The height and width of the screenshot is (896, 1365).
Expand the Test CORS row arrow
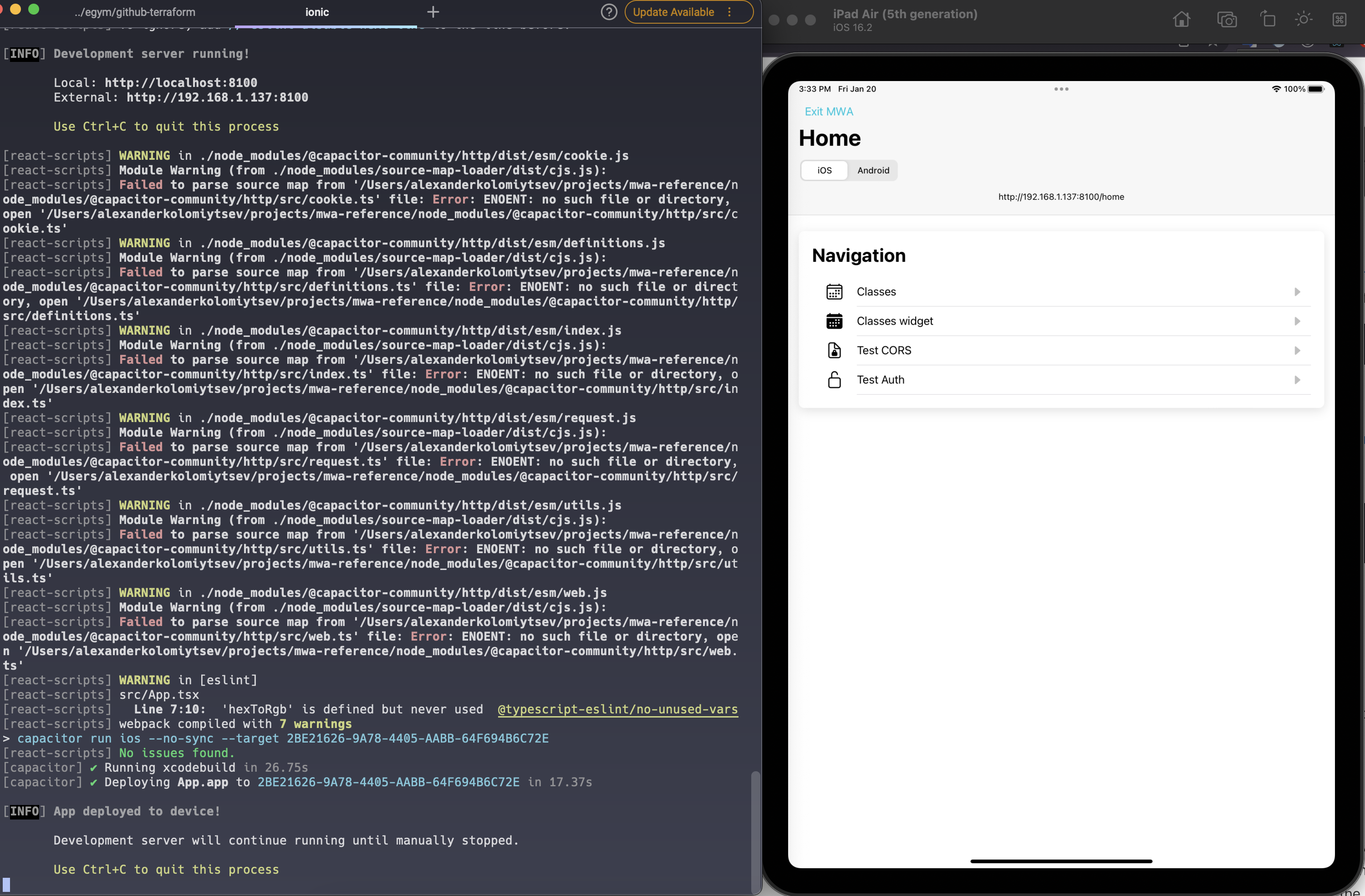(1297, 351)
